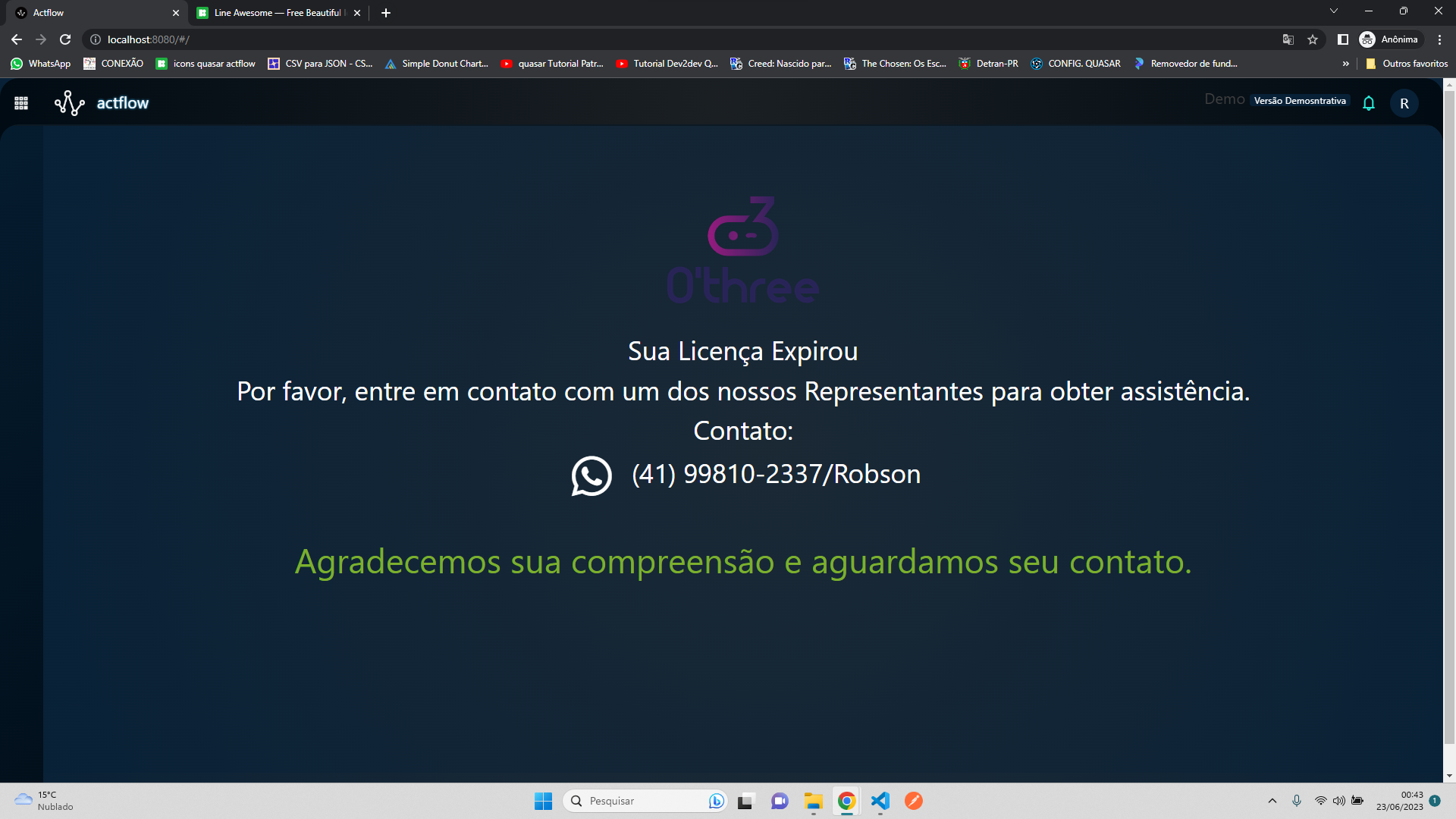1456x819 pixels.
Task: Open the WhatsApp bookmark
Action: (x=41, y=64)
